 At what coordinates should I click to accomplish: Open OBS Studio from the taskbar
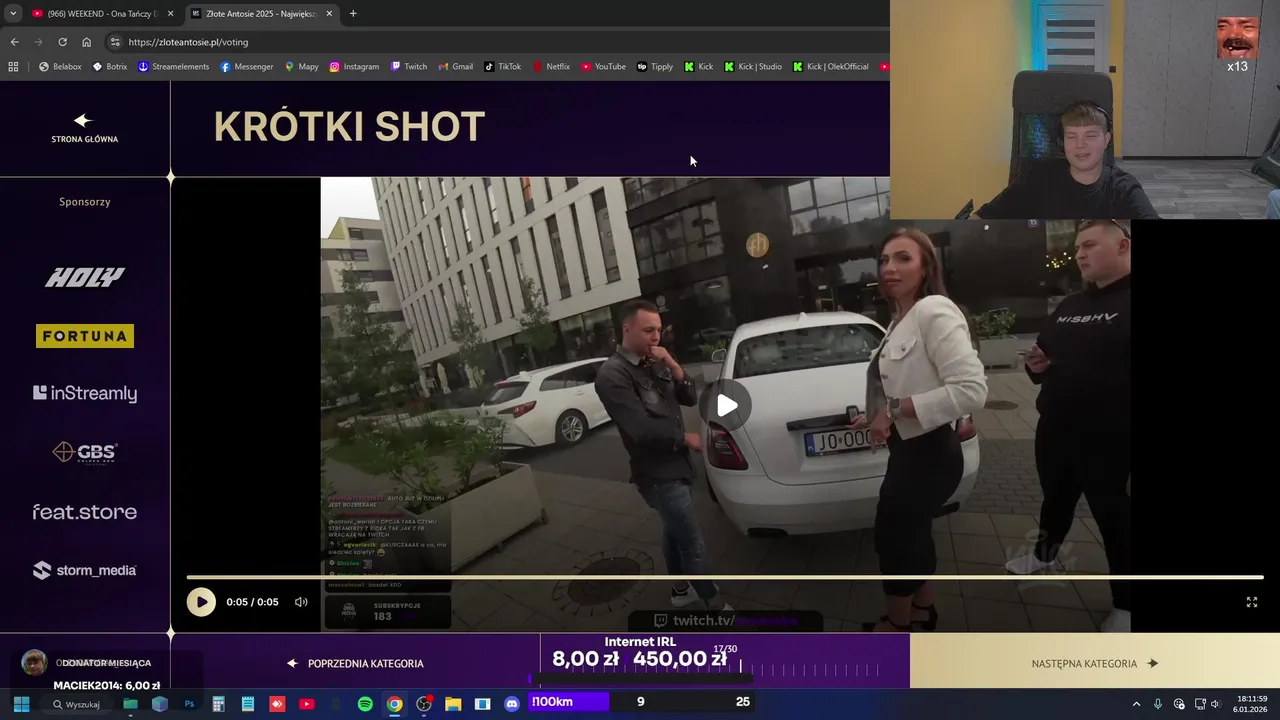(x=424, y=704)
